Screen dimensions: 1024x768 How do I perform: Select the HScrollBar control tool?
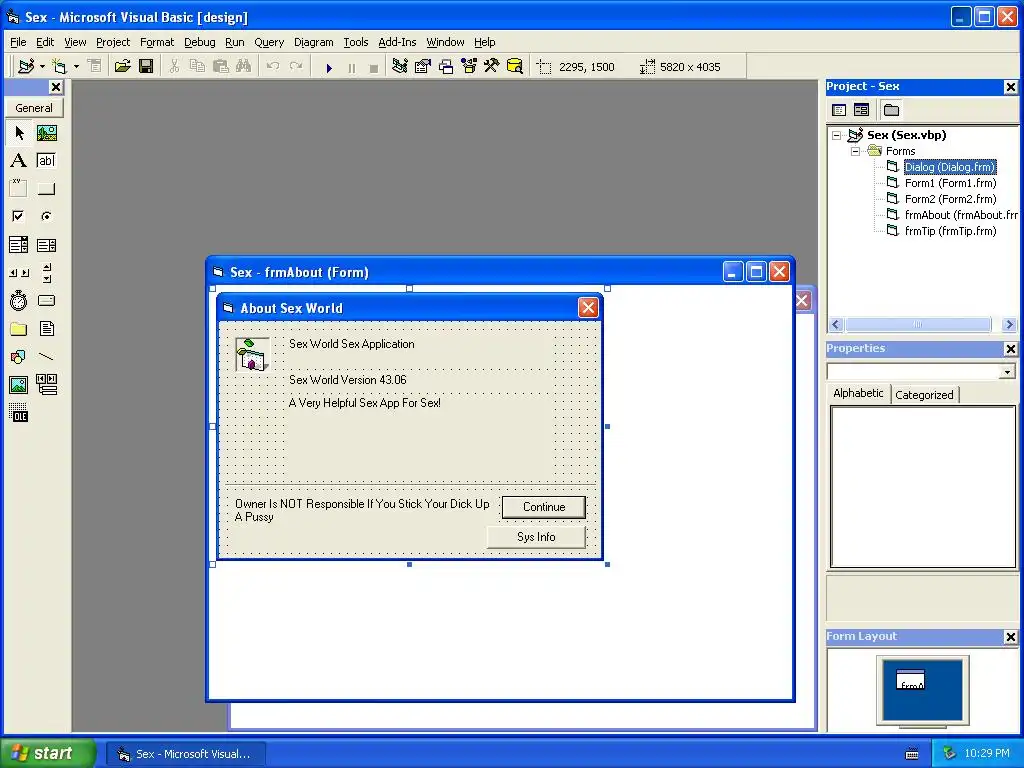19,273
